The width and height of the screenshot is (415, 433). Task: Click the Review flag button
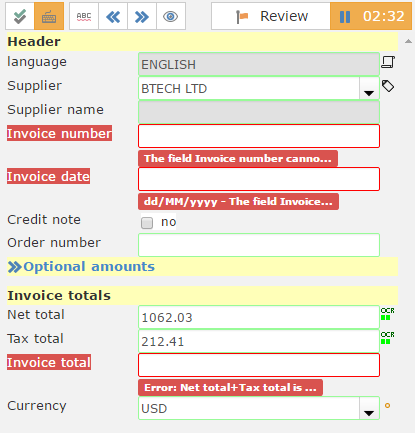pos(271,16)
